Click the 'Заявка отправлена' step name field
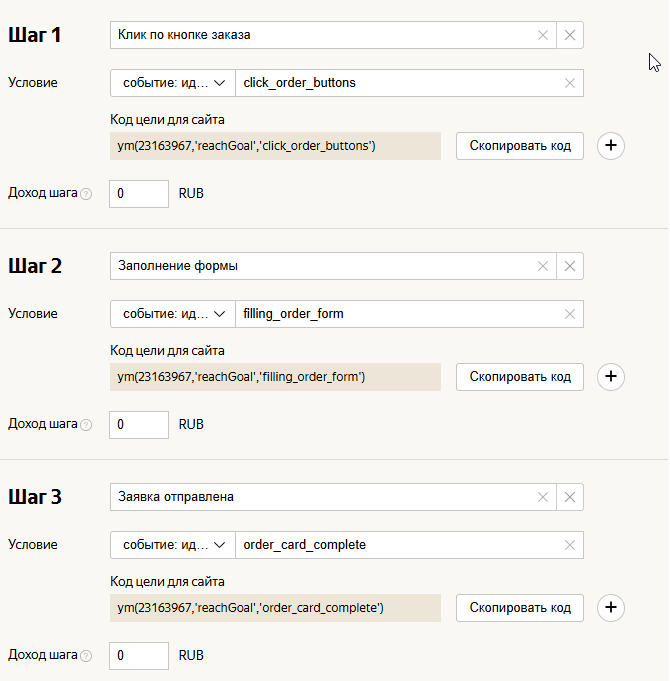Viewport: 670px width, 681px height. click(x=323, y=497)
